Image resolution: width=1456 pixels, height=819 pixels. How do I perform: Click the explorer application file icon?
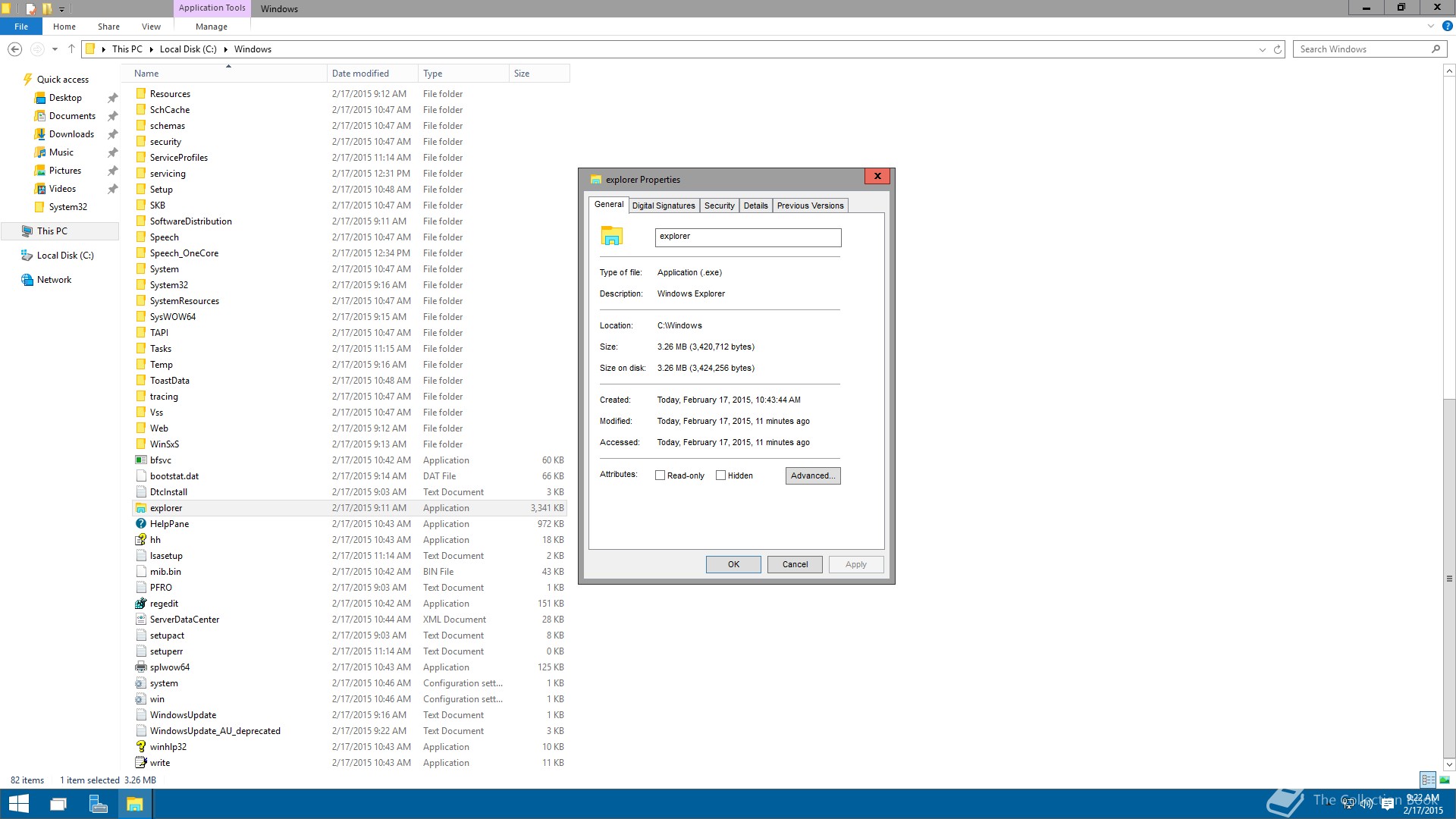tap(141, 508)
